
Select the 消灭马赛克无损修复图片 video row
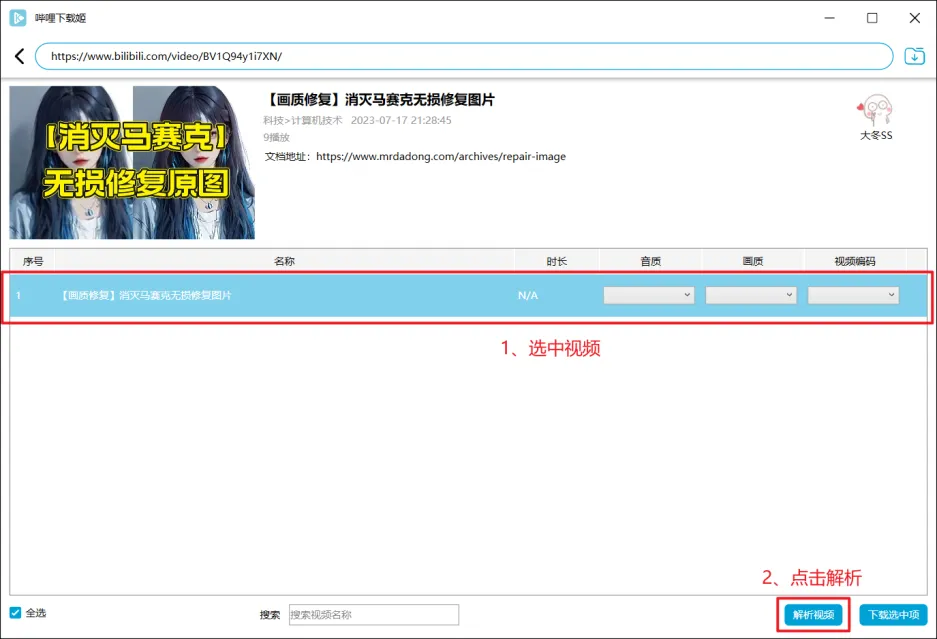coord(300,295)
